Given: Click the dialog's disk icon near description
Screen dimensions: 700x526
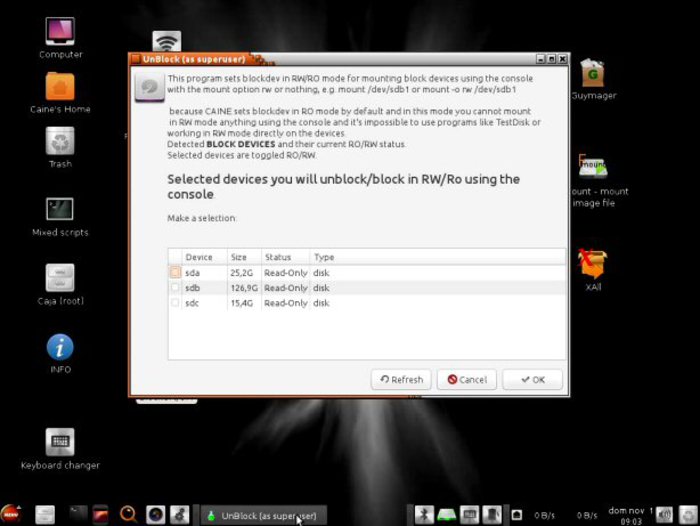Looking at the screenshot, I should (x=150, y=88).
